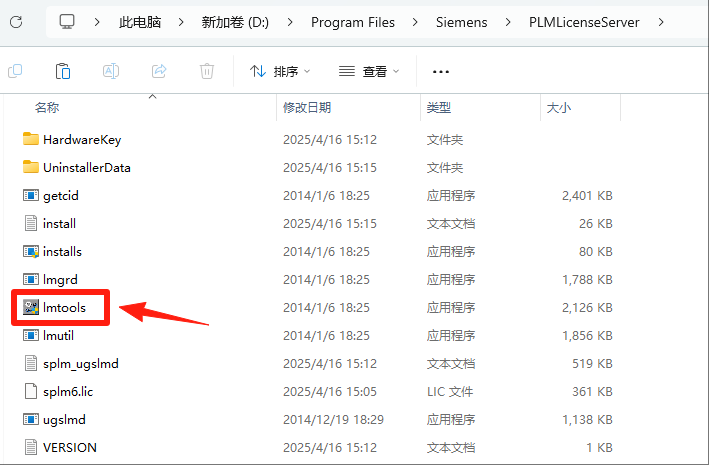Expand chevron after PLMLicenseServer breadcrumb

click(661, 22)
